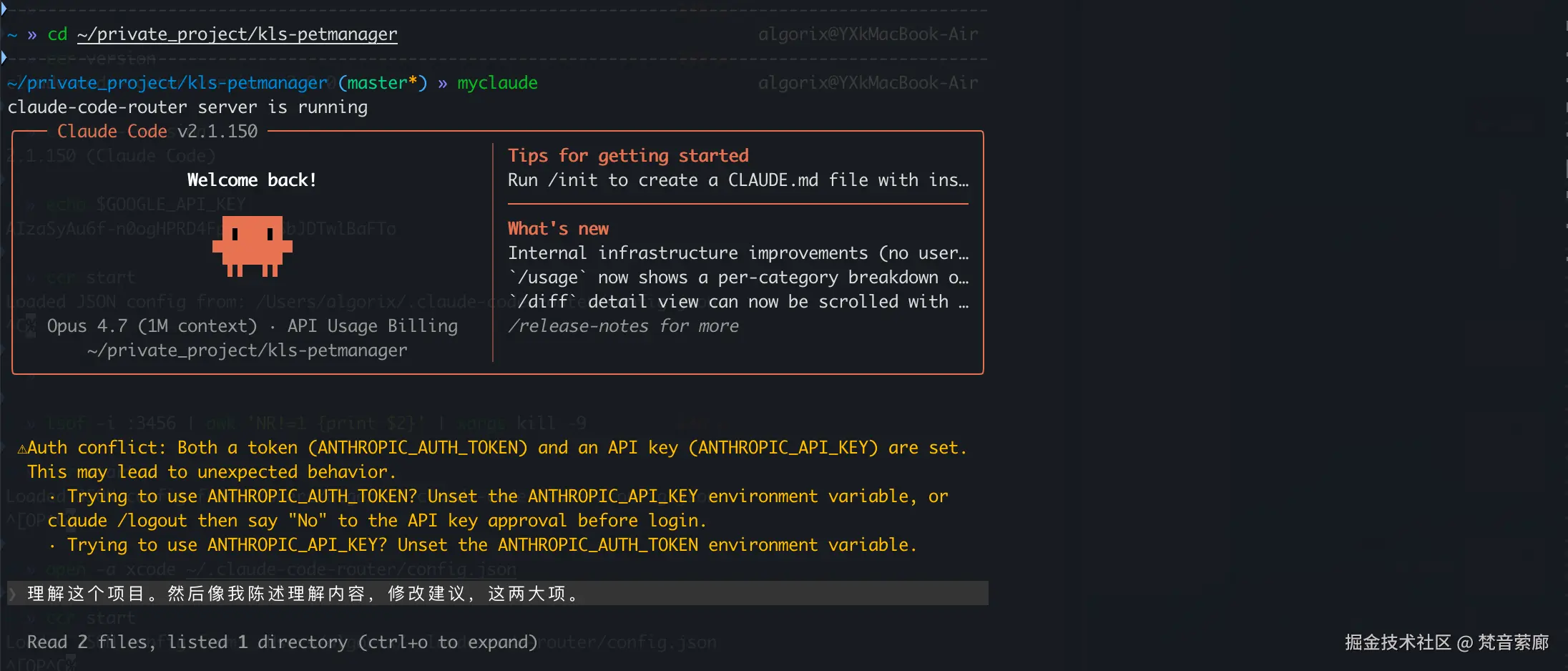Viewport: 1568px width, 671px height.
Task: Click the (master*) git branch indicator
Action: pos(383,83)
